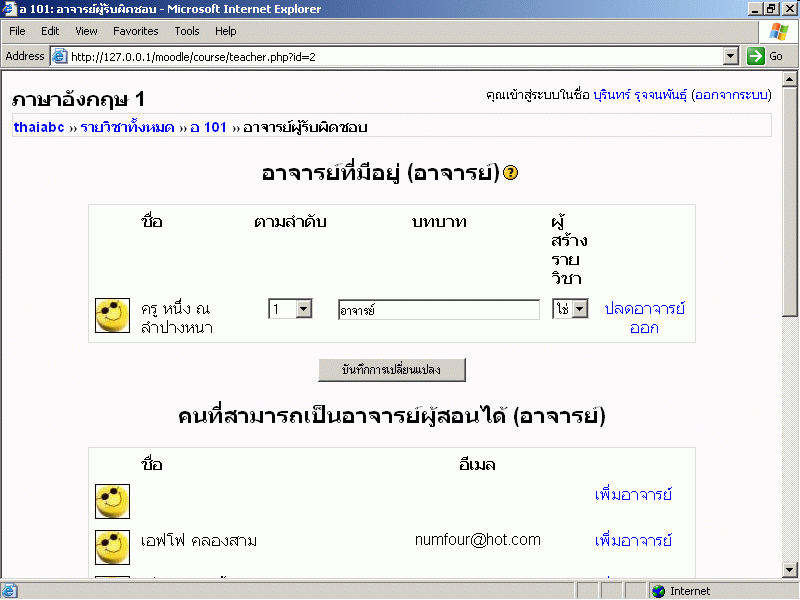Image resolution: width=800 pixels, height=600 pixels.
Task: Click the vertical scrollbar down arrow
Action: (790, 572)
